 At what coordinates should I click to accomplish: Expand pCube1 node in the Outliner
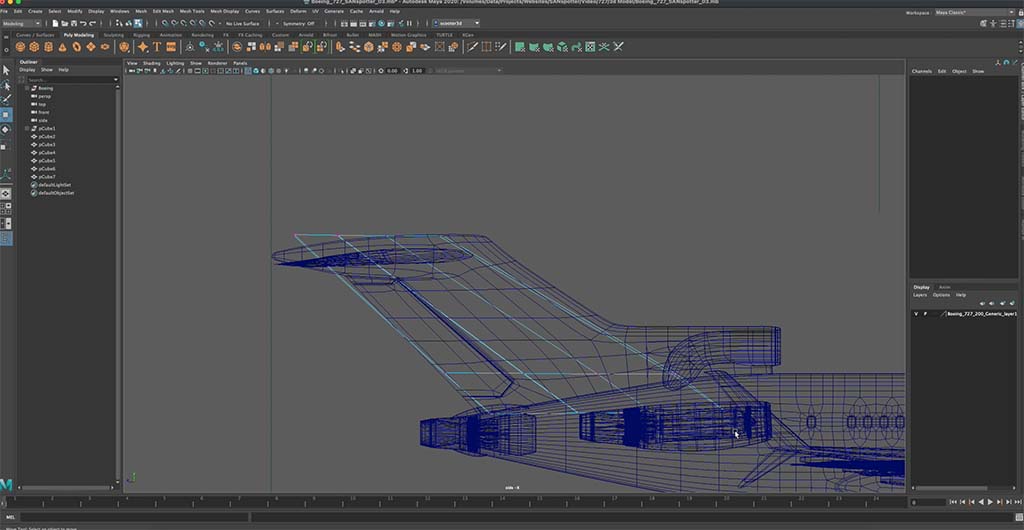tap(28, 128)
